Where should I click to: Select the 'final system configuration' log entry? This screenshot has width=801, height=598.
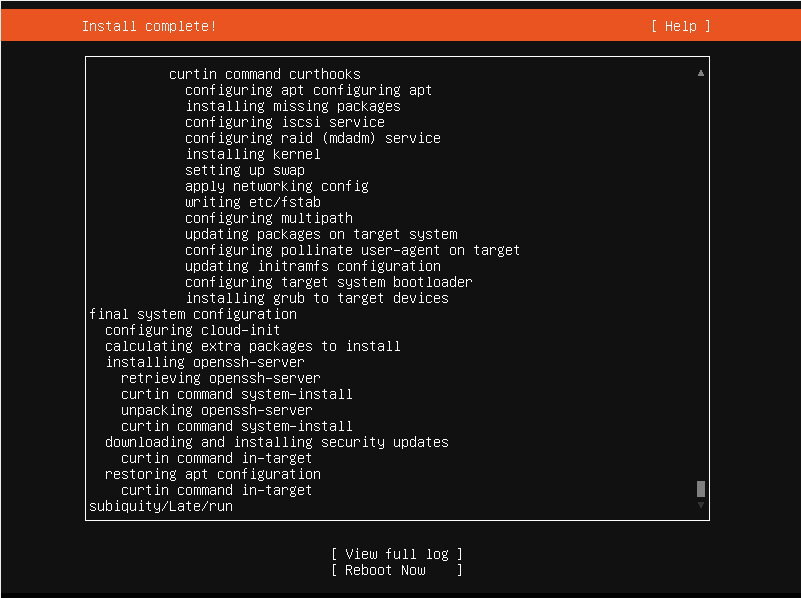tap(193, 314)
